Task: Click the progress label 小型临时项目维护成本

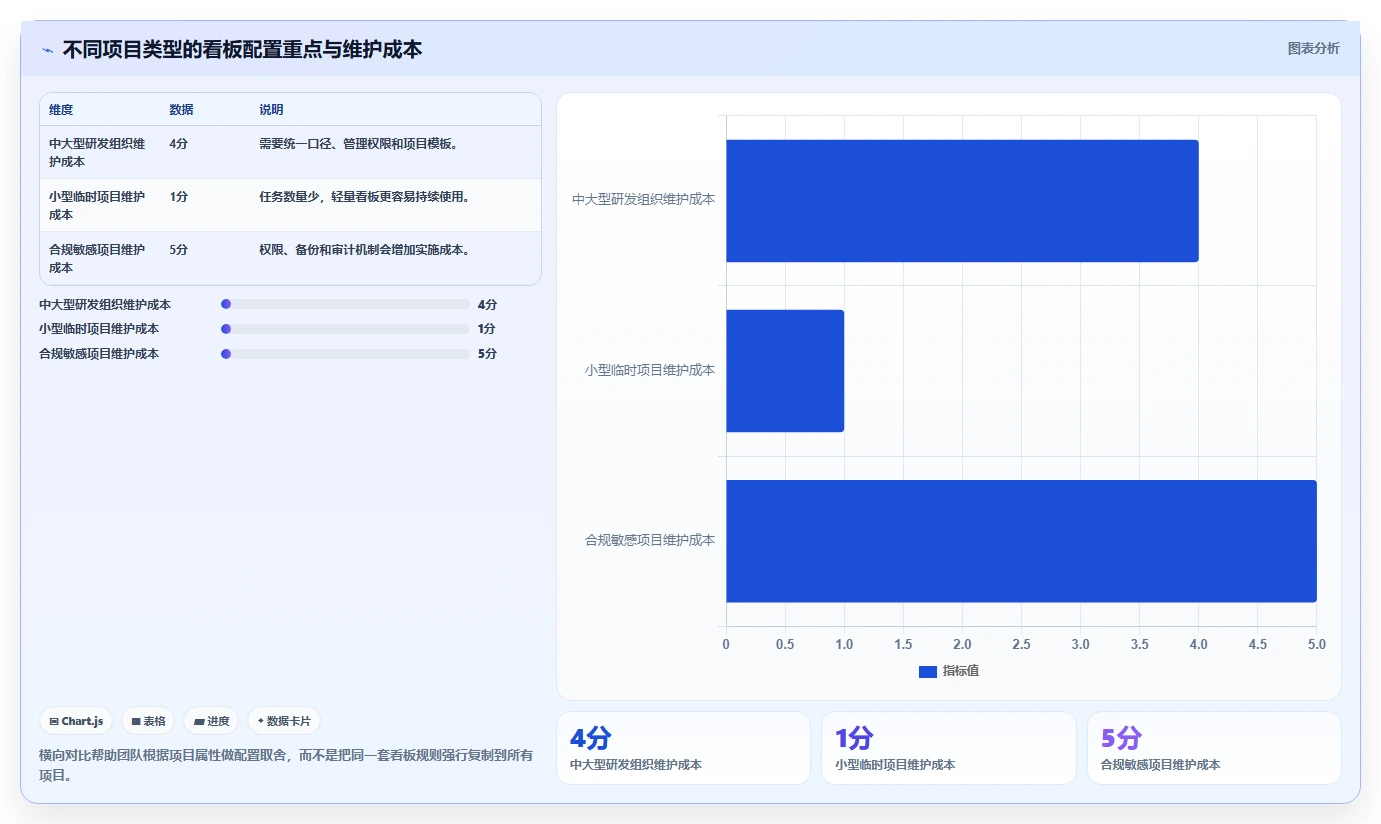Action: point(99,329)
